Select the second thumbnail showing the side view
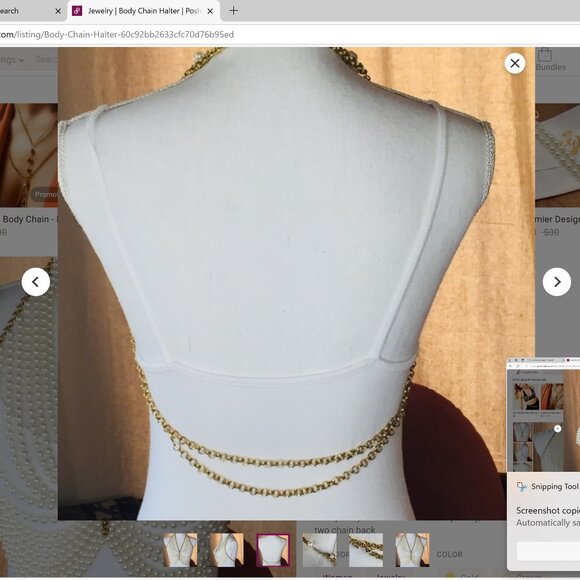 (x=226, y=549)
